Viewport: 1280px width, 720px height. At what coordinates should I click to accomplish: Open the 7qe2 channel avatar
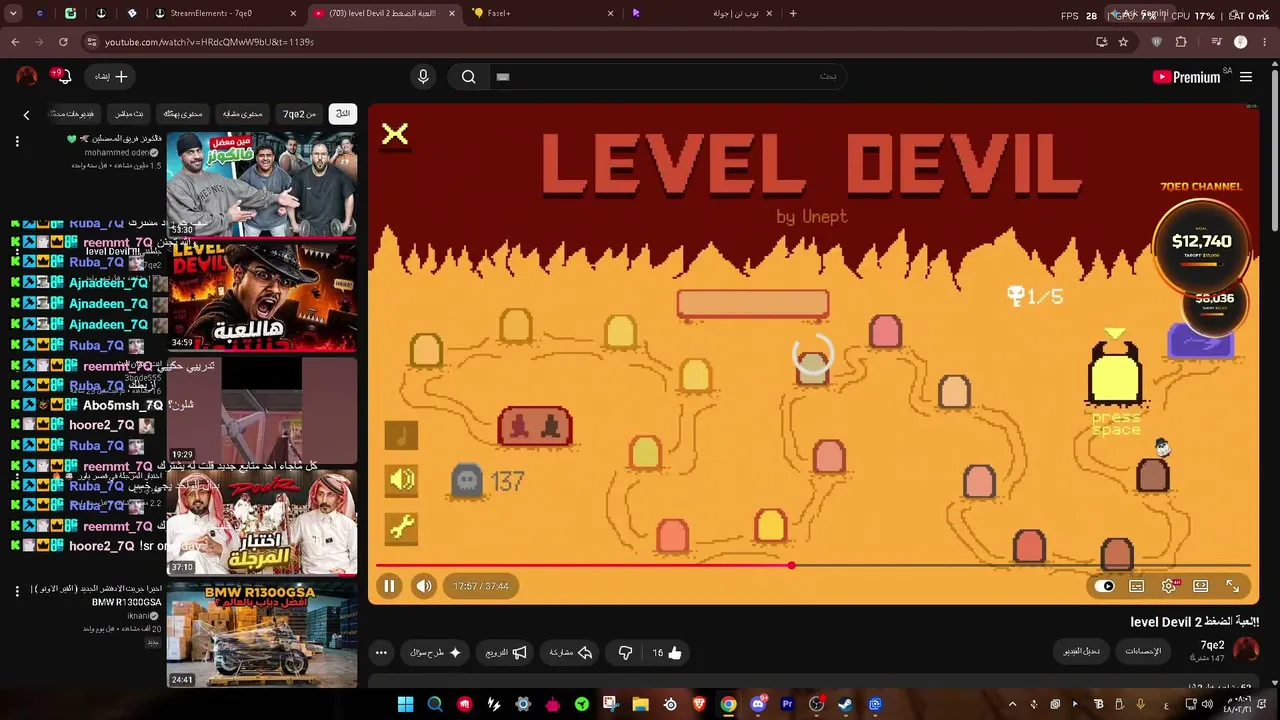click(1246, 650)
